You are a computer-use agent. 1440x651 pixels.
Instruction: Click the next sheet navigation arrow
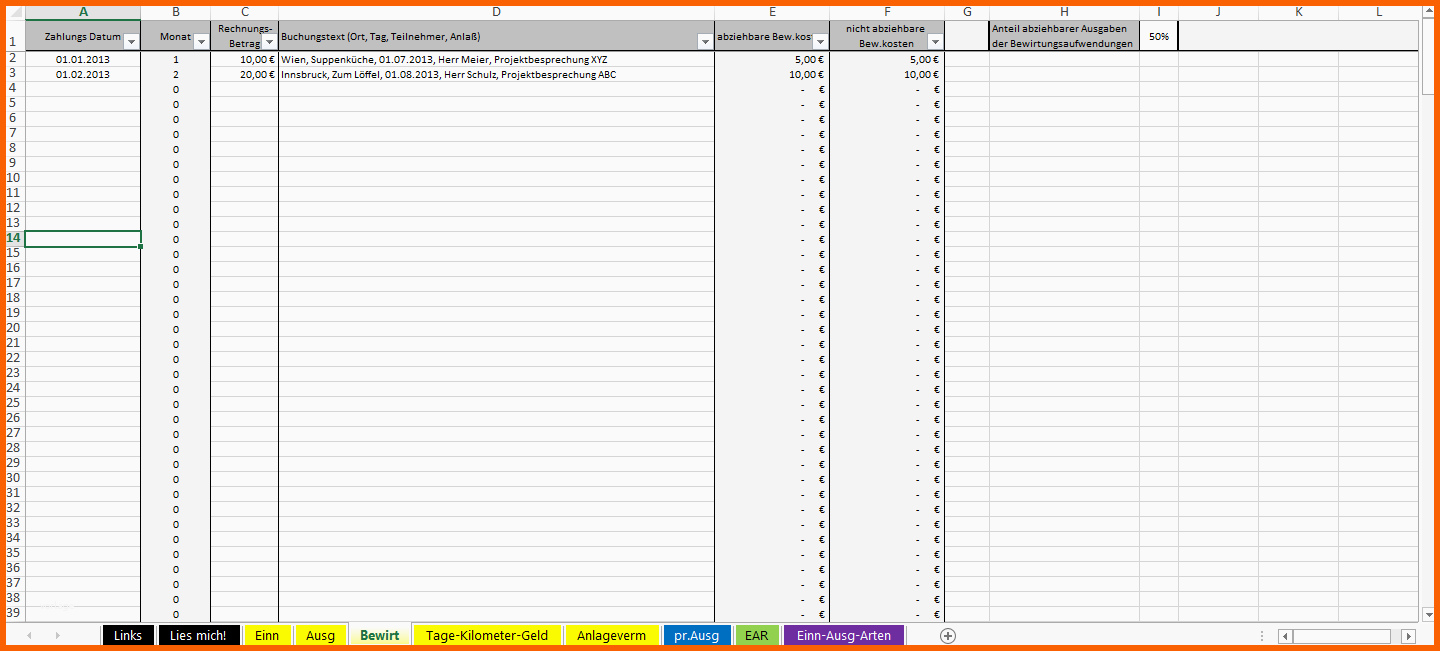(57, 636)
